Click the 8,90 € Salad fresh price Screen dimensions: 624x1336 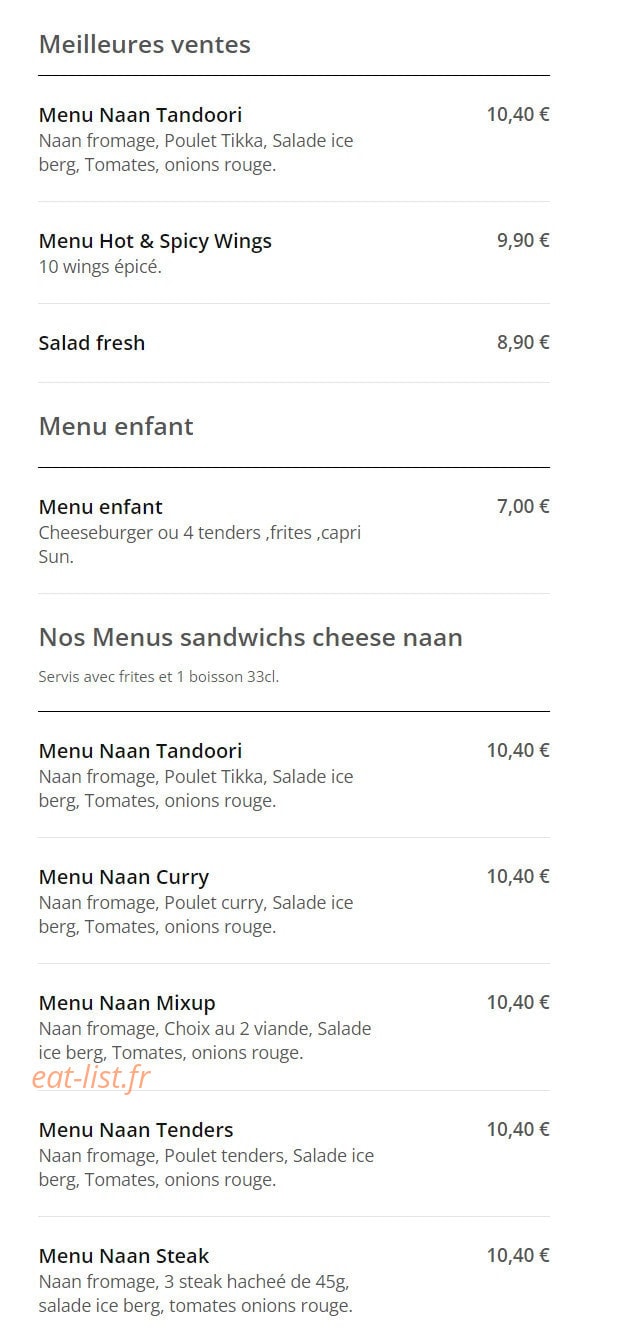(x=523, y=342)
